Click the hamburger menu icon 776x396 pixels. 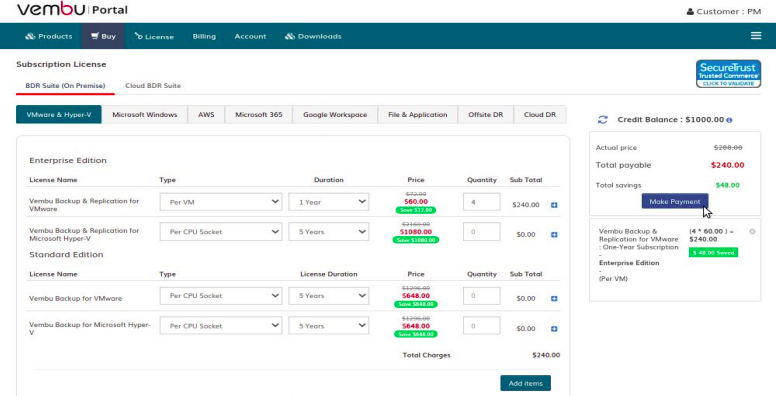[756, 36]
